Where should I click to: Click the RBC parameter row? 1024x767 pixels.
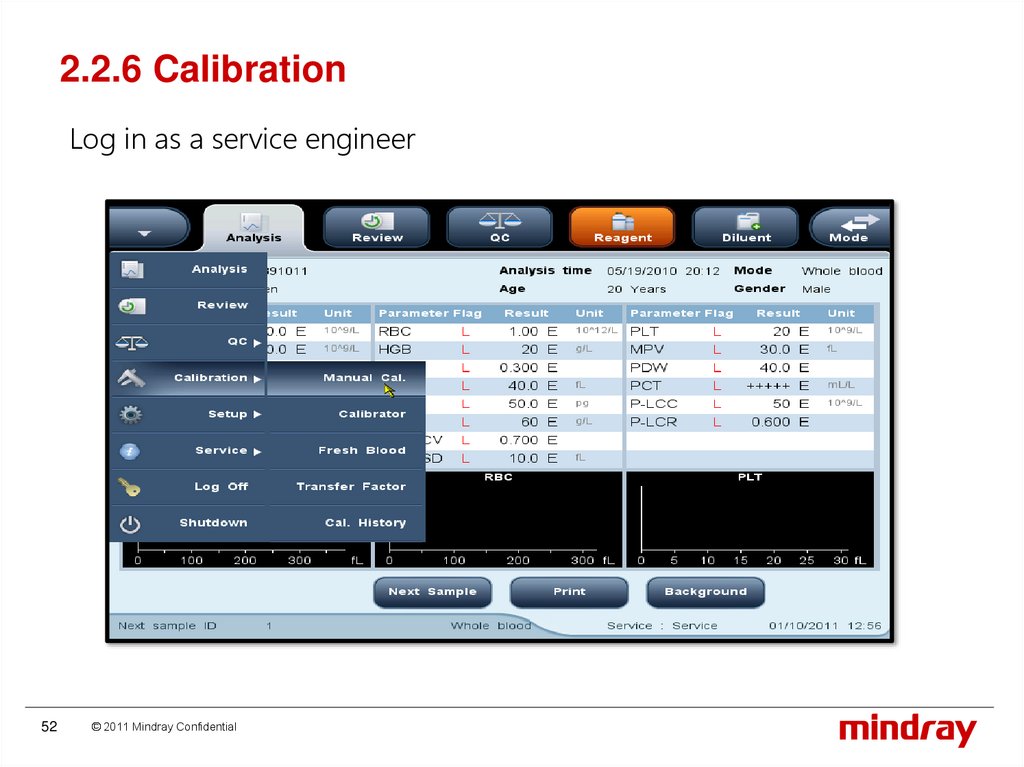tap(498, 332)
